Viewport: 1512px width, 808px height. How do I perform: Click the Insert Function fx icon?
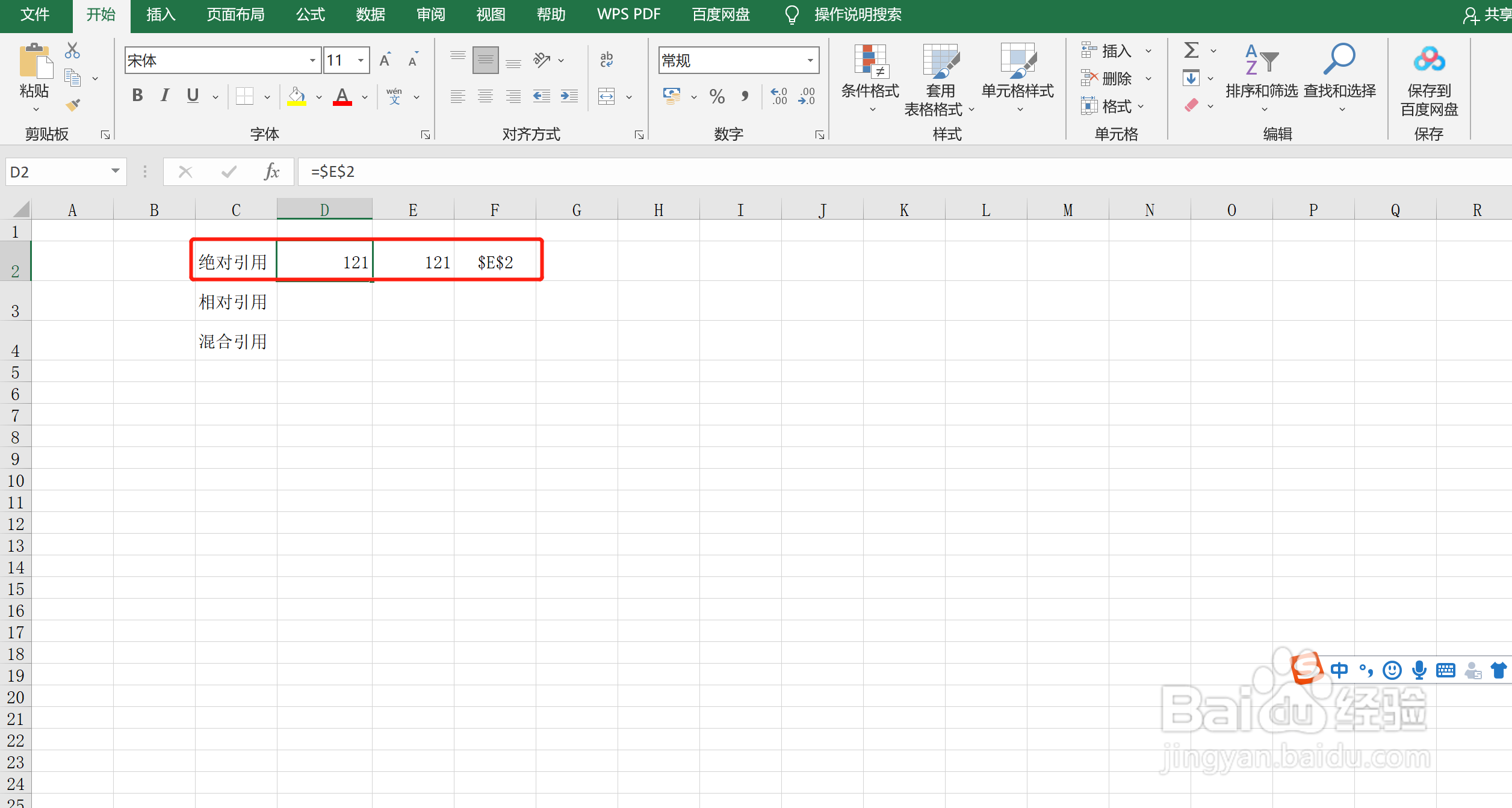[271, 172]
